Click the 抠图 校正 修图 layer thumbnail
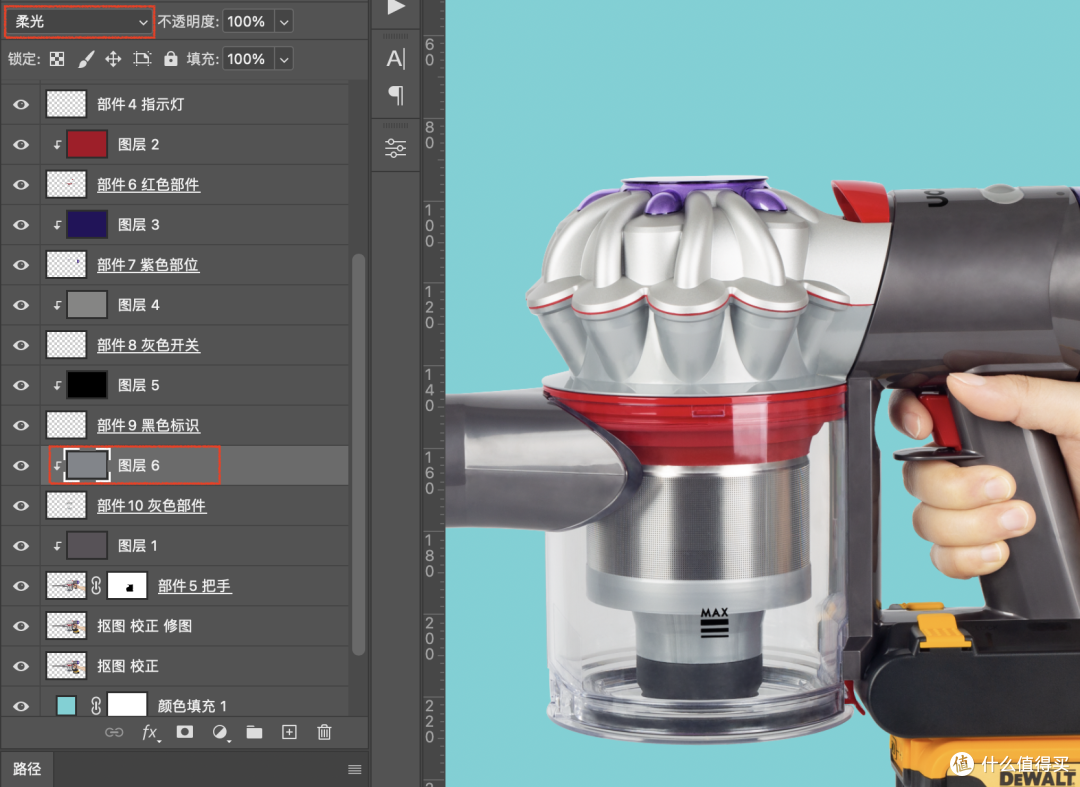This screenshot has height=787, width=1080. 66,626
